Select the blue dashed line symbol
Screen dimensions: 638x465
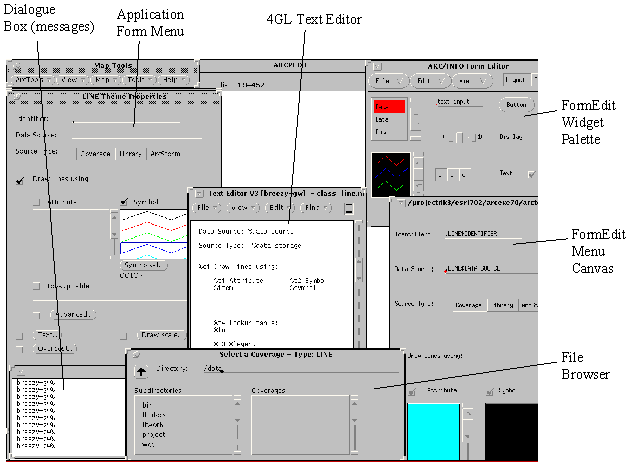pyautogui.click(x=154, y=248)
